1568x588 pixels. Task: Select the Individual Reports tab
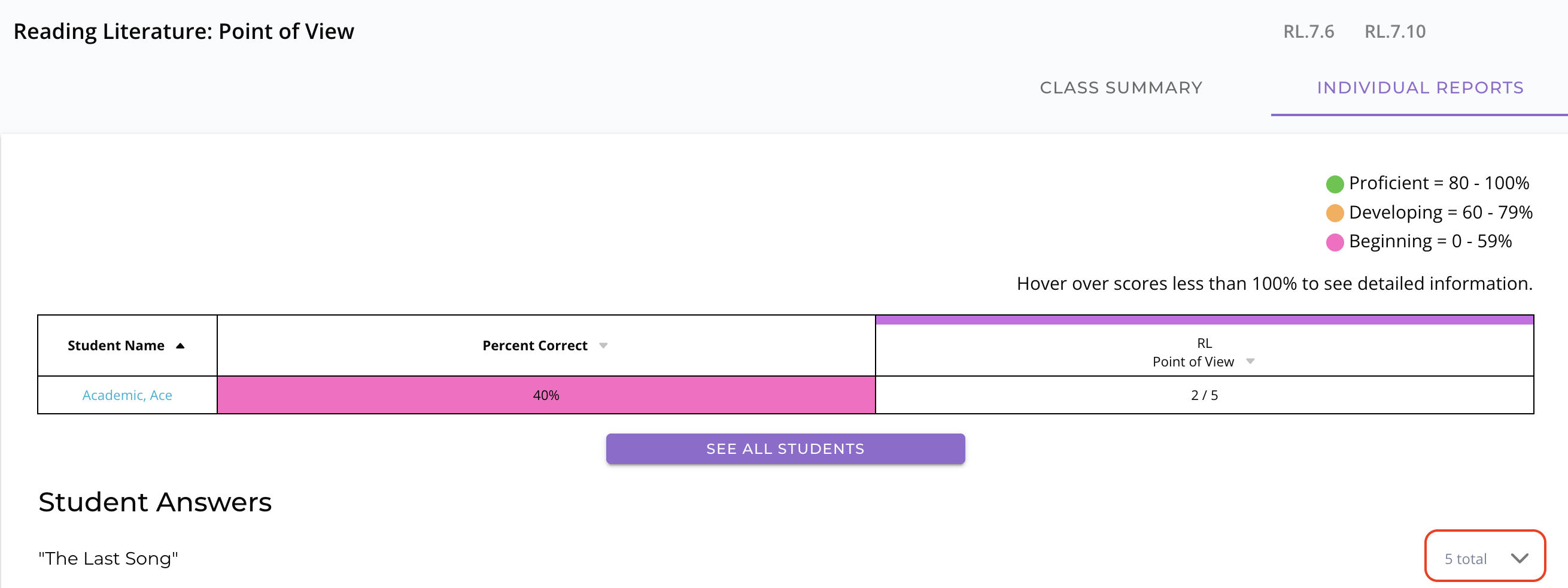pos(1420,87)
